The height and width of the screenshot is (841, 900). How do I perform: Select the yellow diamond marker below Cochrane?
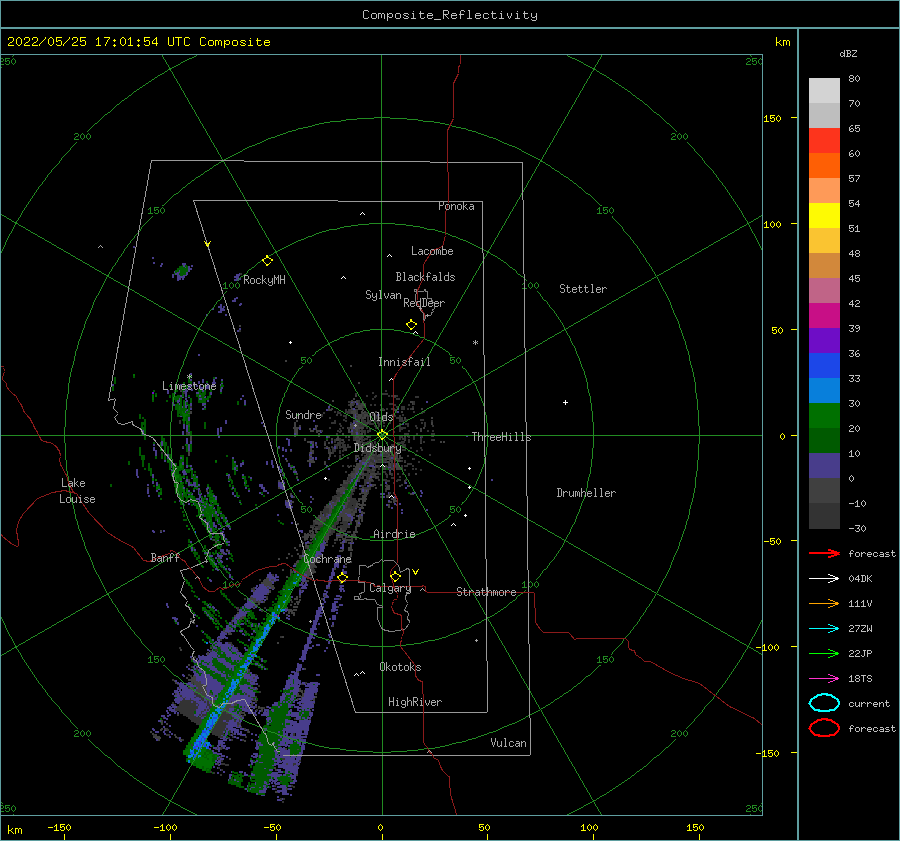[x=342, y=578]
